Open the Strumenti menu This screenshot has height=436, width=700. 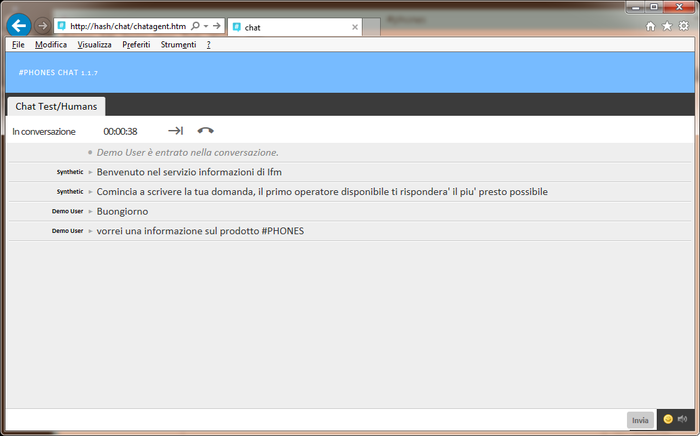pyautogui.click(x=178, y=45)
